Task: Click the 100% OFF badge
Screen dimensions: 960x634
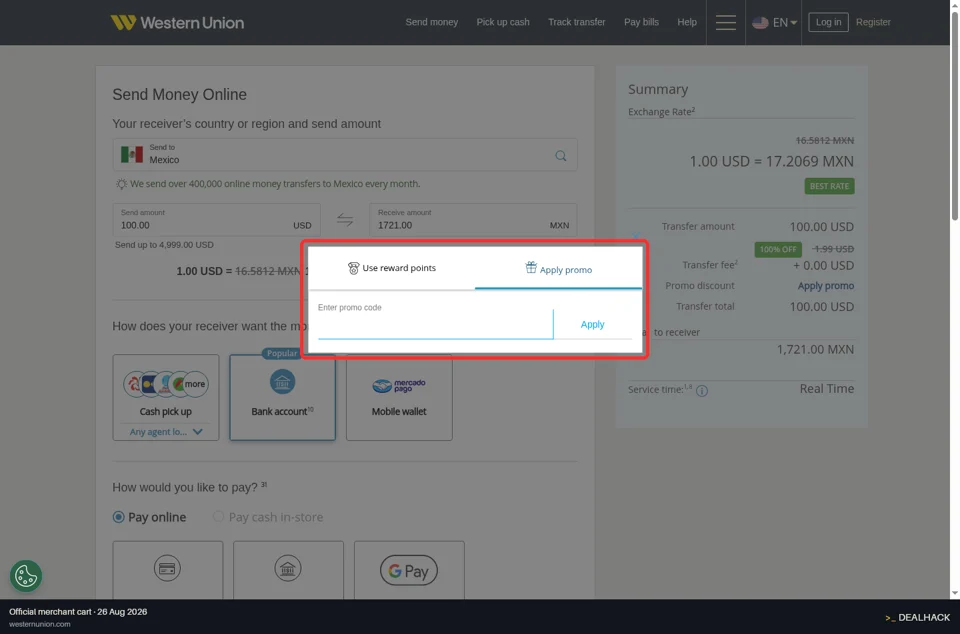Action: pyautogui.click(x=778, y=249)
